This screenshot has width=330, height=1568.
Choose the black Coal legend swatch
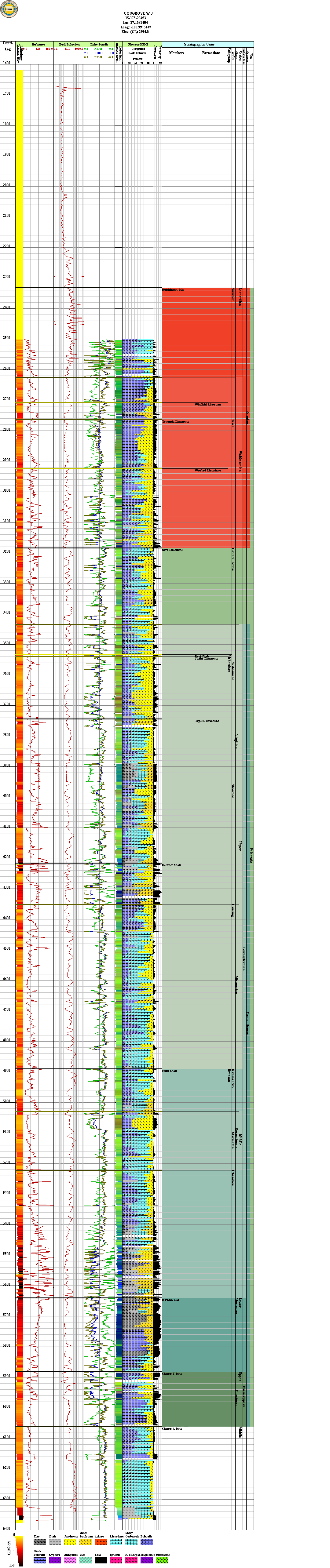101,1561
